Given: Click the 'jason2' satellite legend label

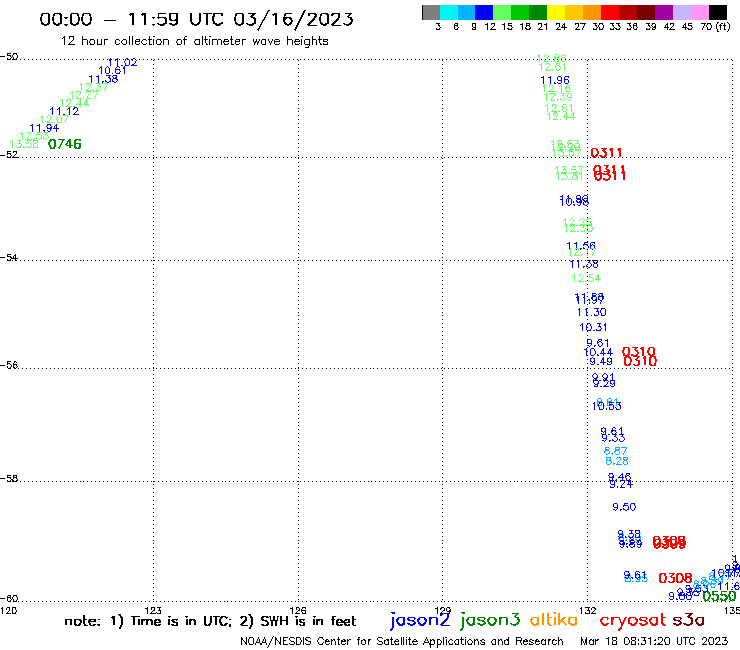Looking at the screenshot, I should click(x=420, y=620).
